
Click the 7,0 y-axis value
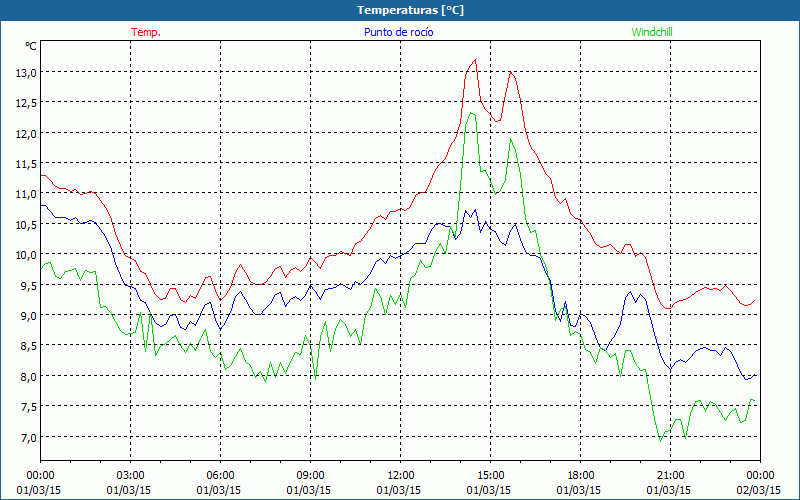pyautogui.click(x=29, y=437)
